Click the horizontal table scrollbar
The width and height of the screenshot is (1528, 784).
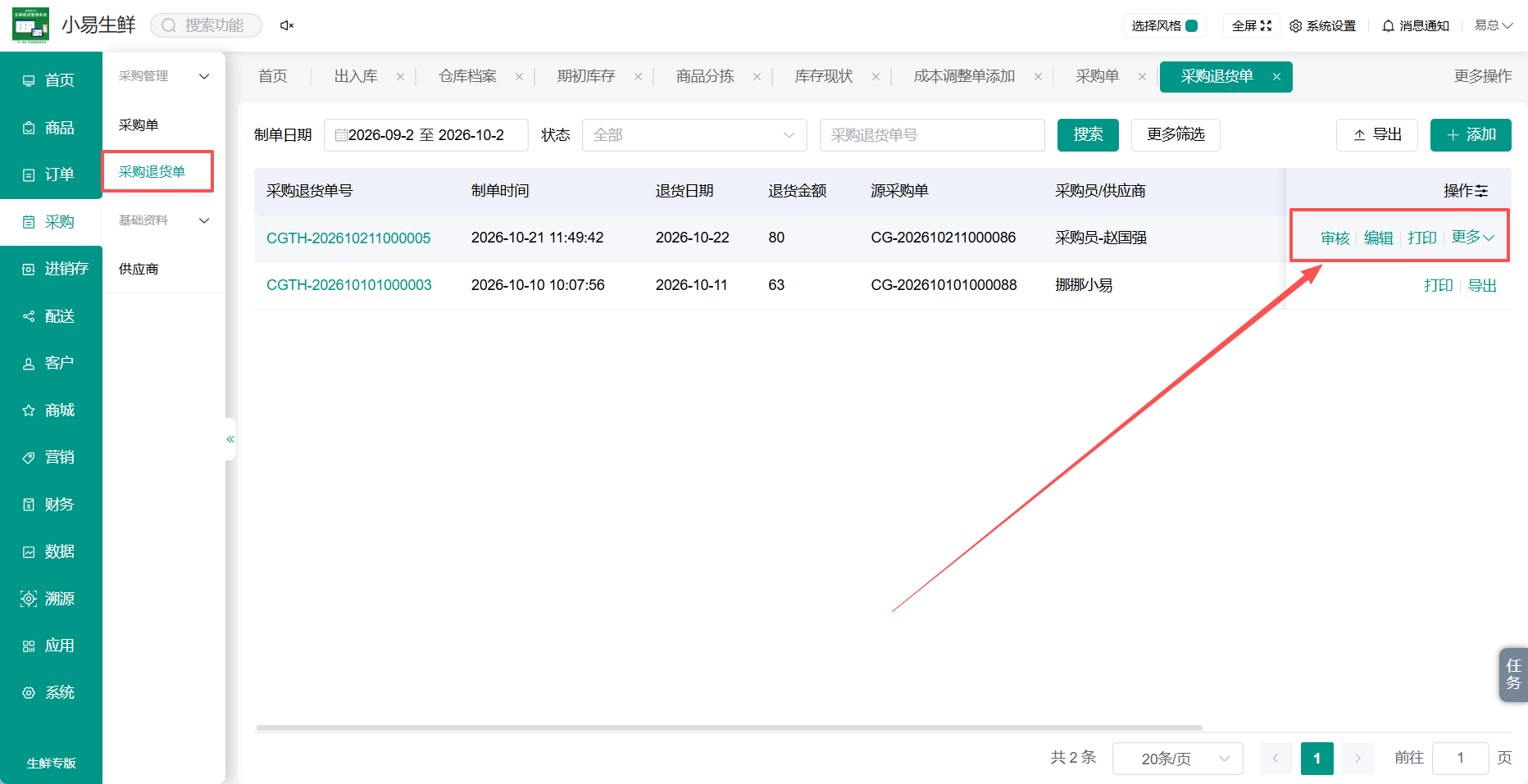coord(730,727)
